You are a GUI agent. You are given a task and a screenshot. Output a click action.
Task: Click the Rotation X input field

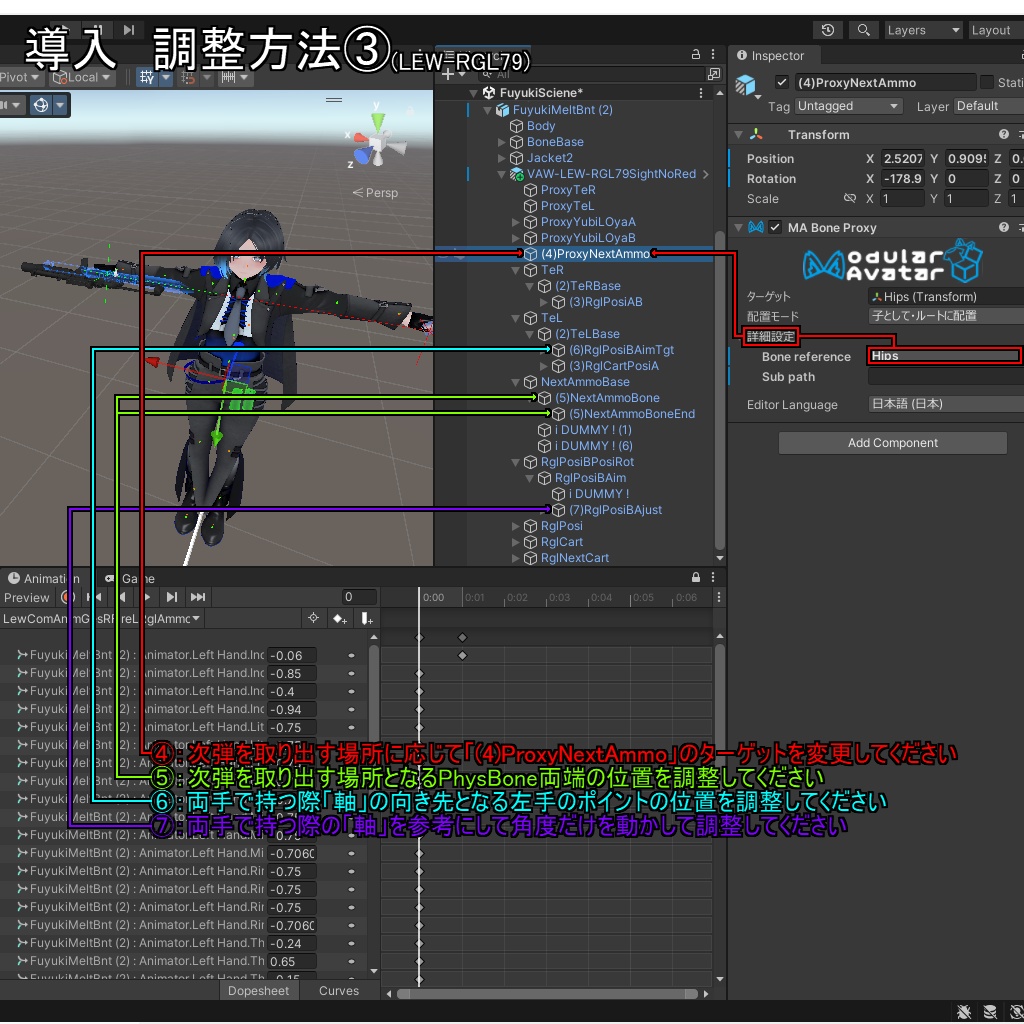coord(902,178)
